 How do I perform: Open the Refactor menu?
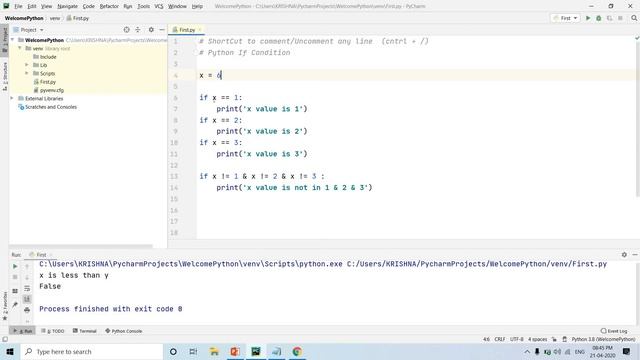click(x=109, y=6)
